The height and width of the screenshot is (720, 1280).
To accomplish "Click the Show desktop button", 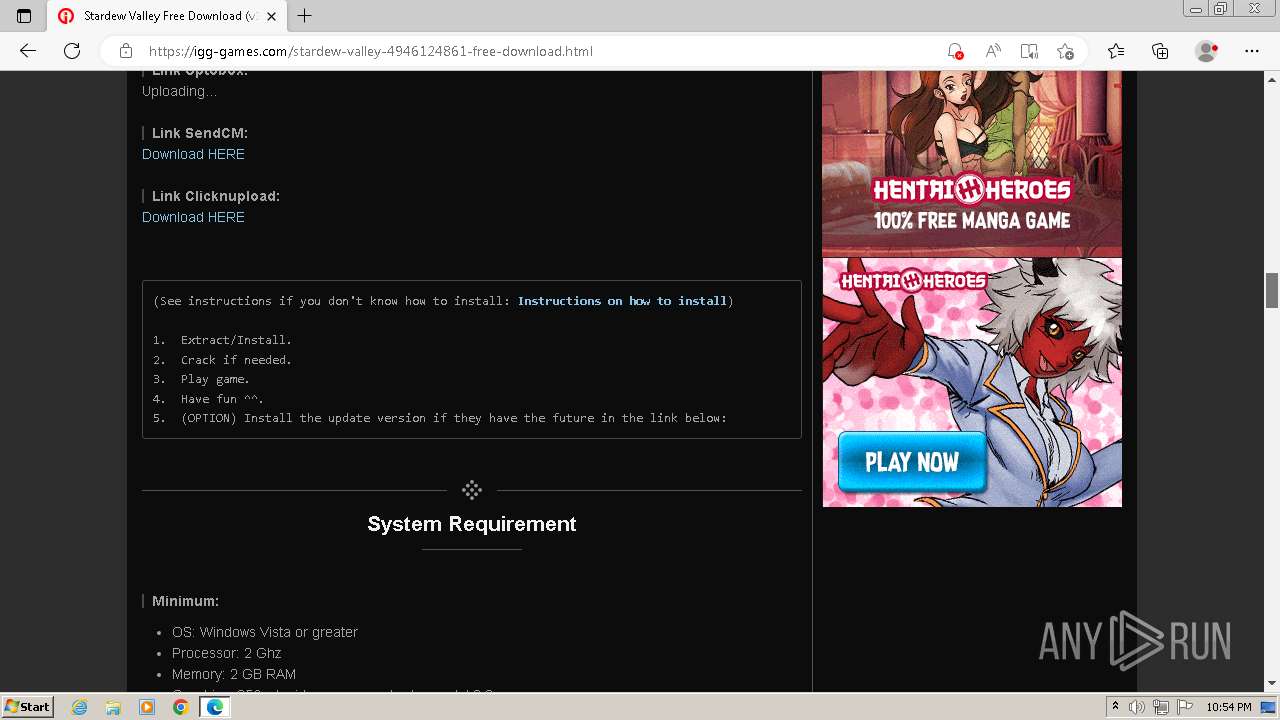I will coord(1268,707).
